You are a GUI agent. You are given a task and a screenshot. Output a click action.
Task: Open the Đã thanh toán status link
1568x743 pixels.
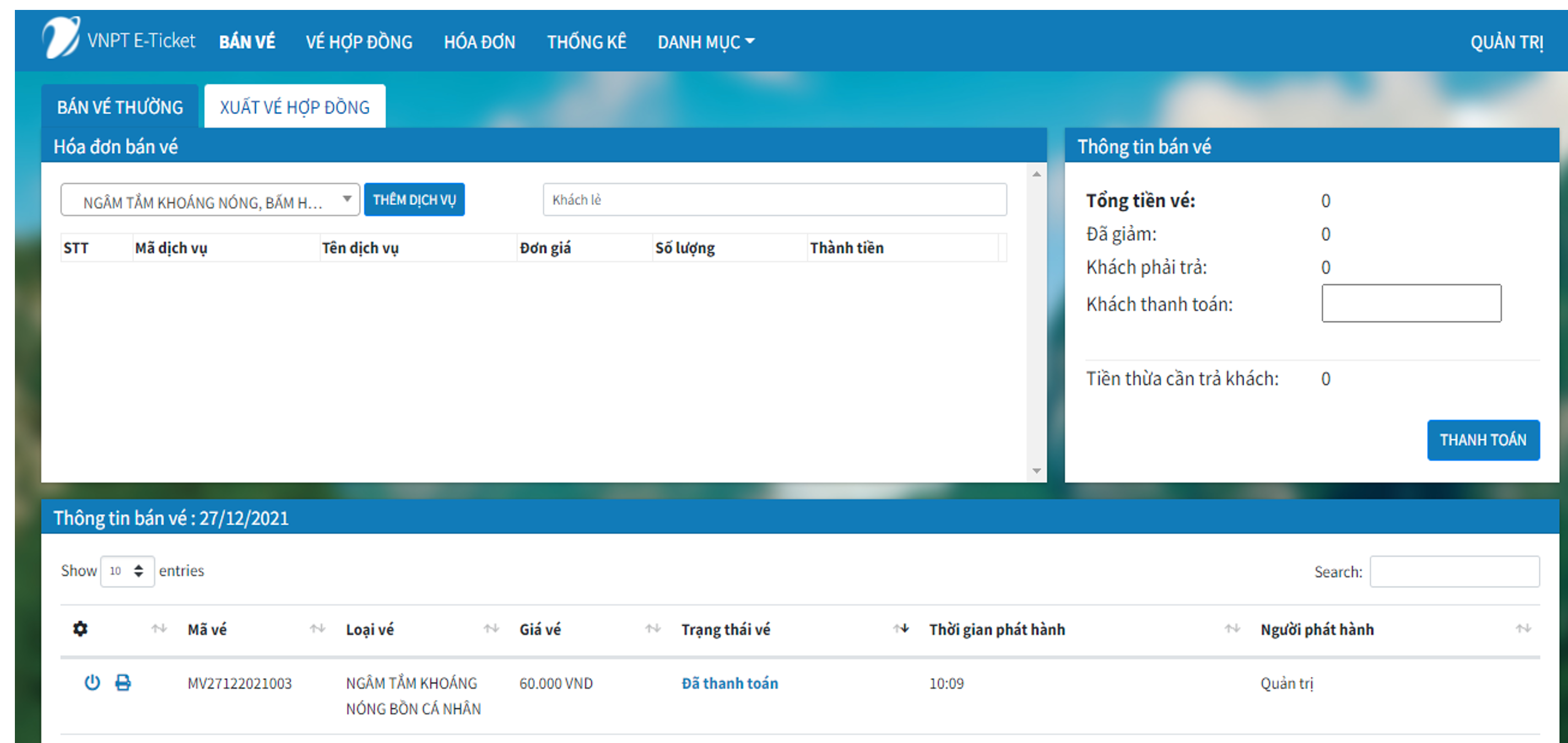point(730,683)
